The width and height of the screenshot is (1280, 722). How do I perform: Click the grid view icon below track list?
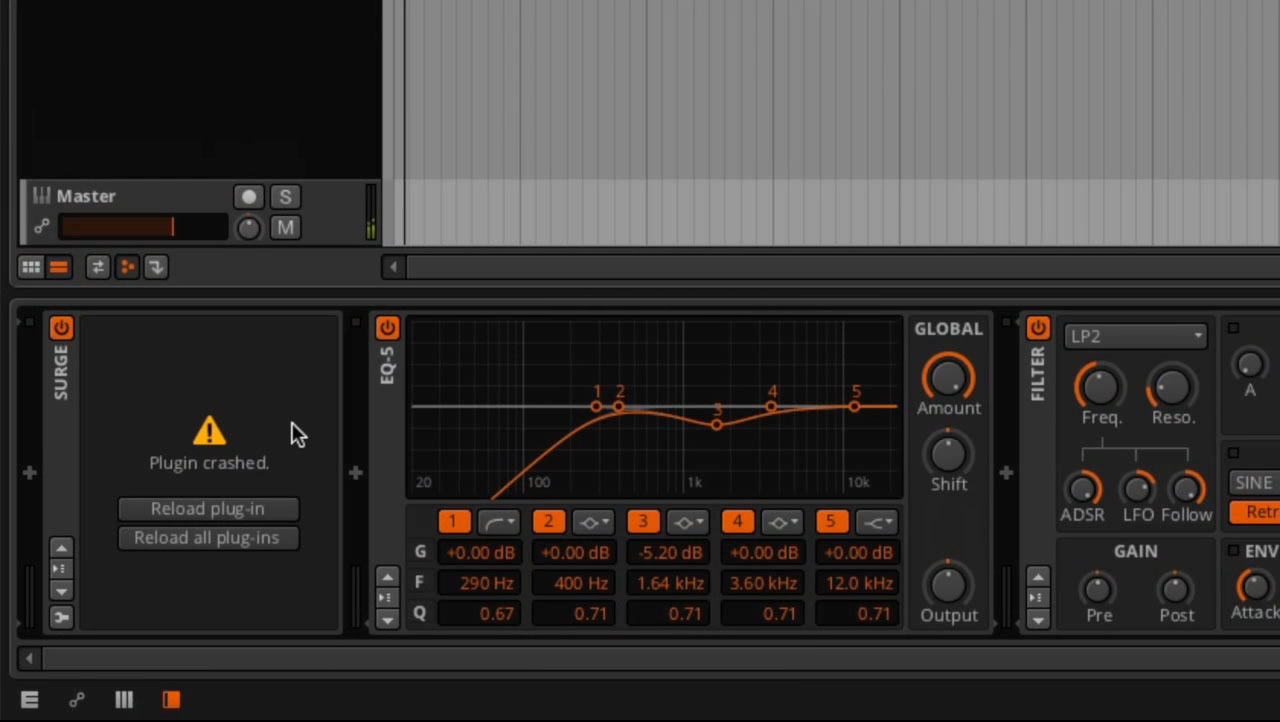pos(31,267)
